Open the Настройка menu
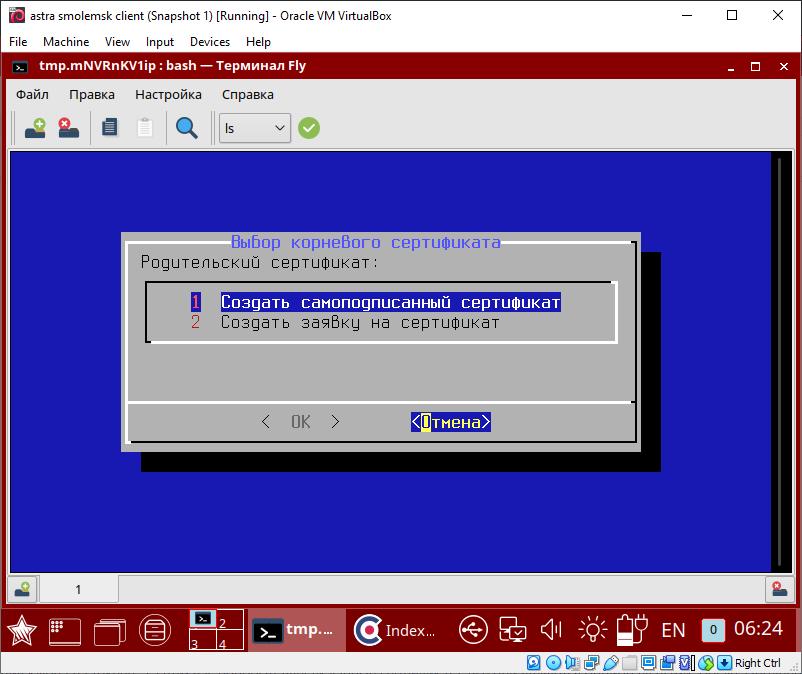This screenshot has height=674, width=802. [168, 95]
